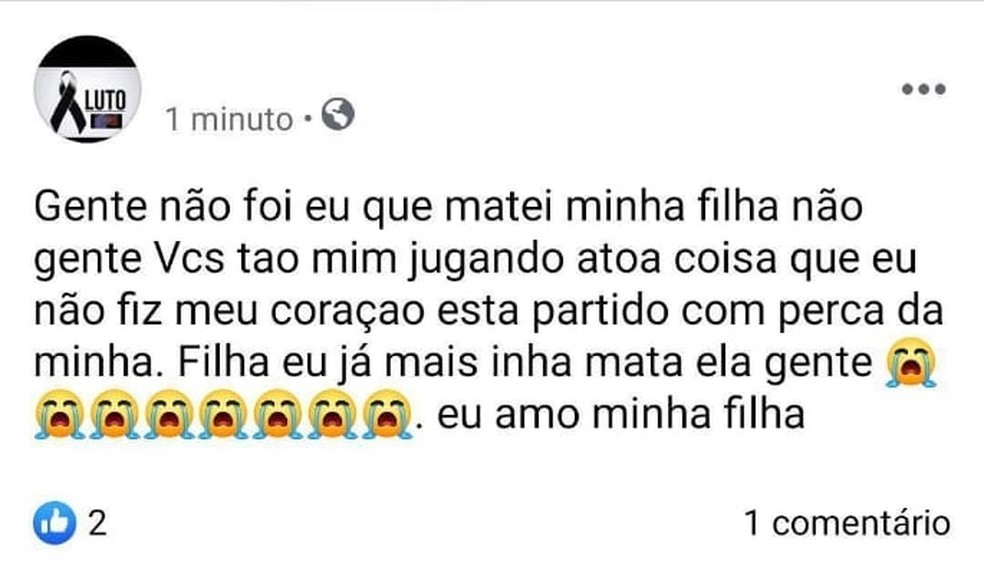Click the crying emoji after "ela gente"
Viewport: 984px width, 567px height.
tap(908, 366)
